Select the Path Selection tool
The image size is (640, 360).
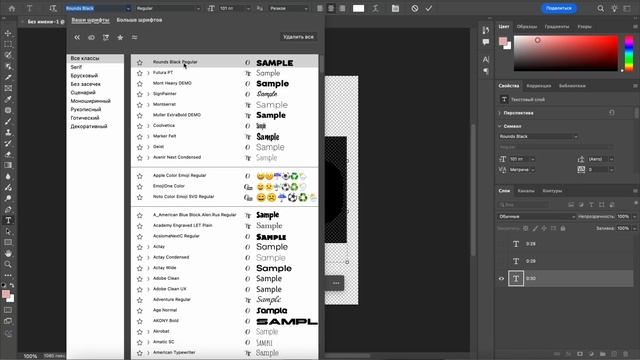[8, 231]
